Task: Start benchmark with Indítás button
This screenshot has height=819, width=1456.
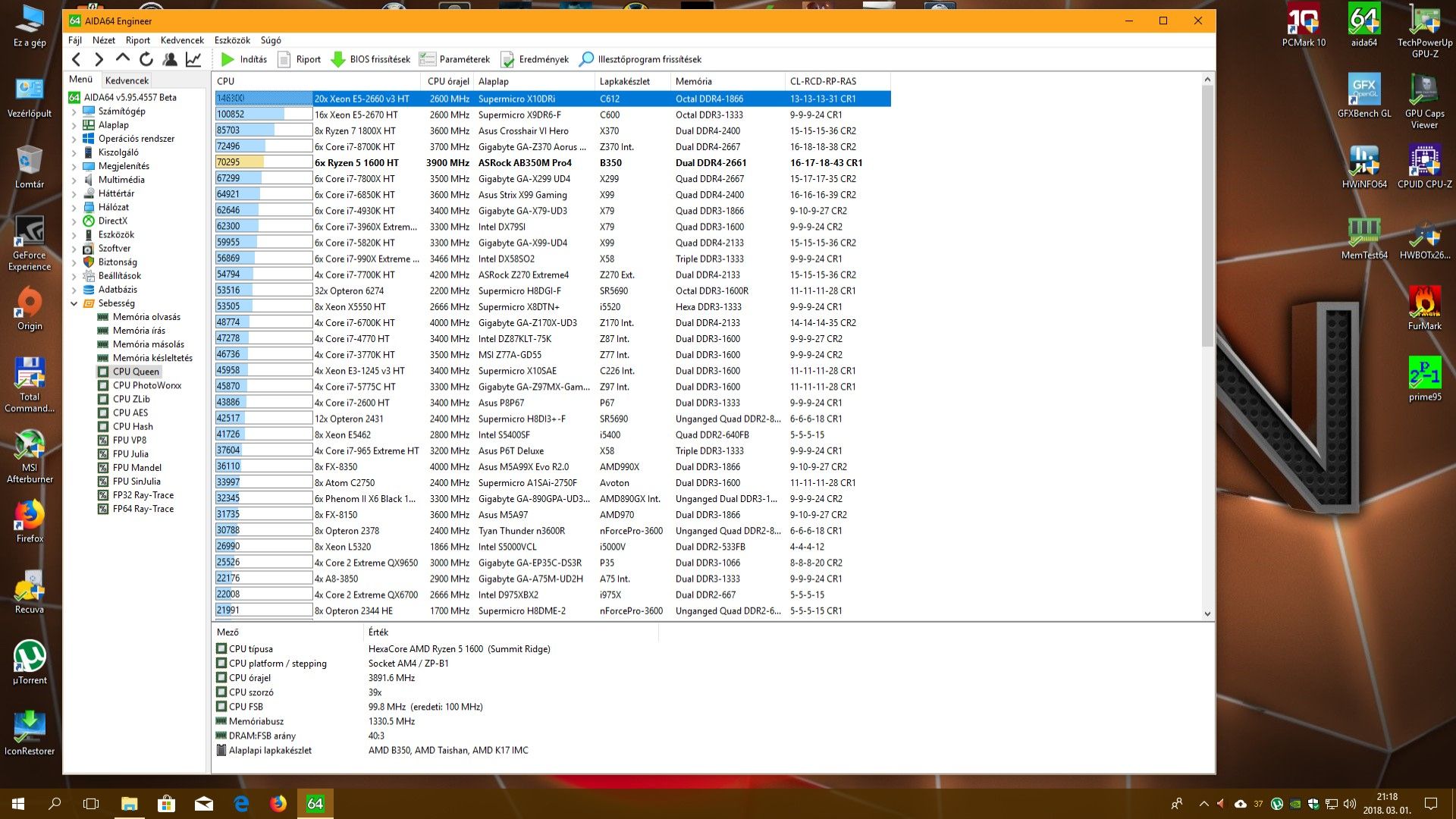Action: (244, 59)
